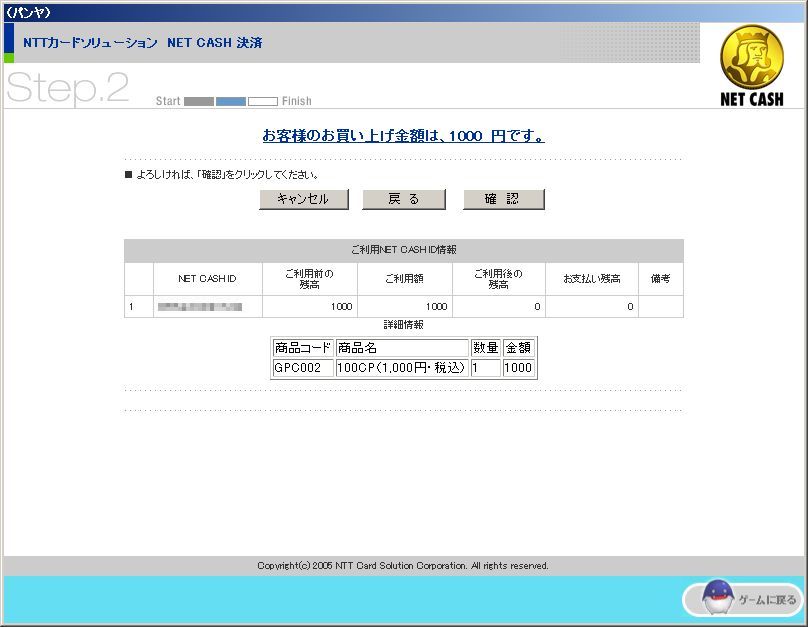Select the 100CP(1,000円・税込) product name
This screenshot has width=808, height=627.
pos(402,368)
